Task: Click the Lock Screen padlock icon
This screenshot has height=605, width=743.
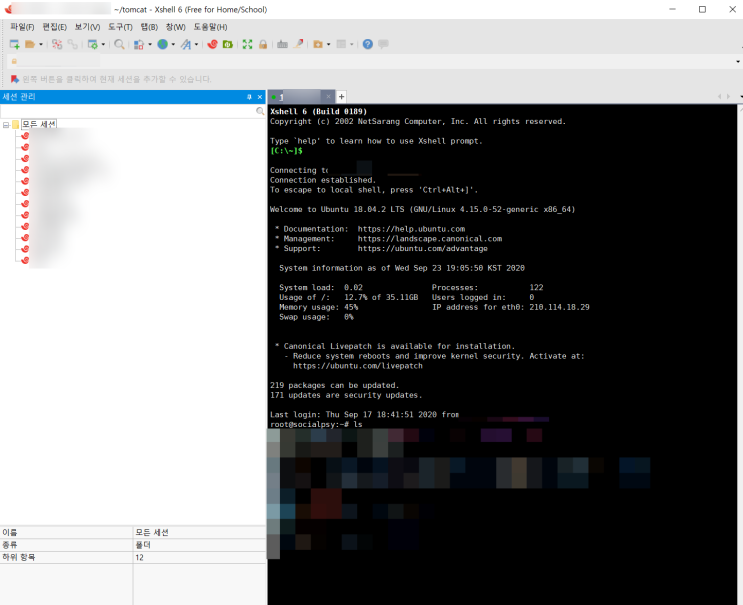Action: click(x=263, y=44)
